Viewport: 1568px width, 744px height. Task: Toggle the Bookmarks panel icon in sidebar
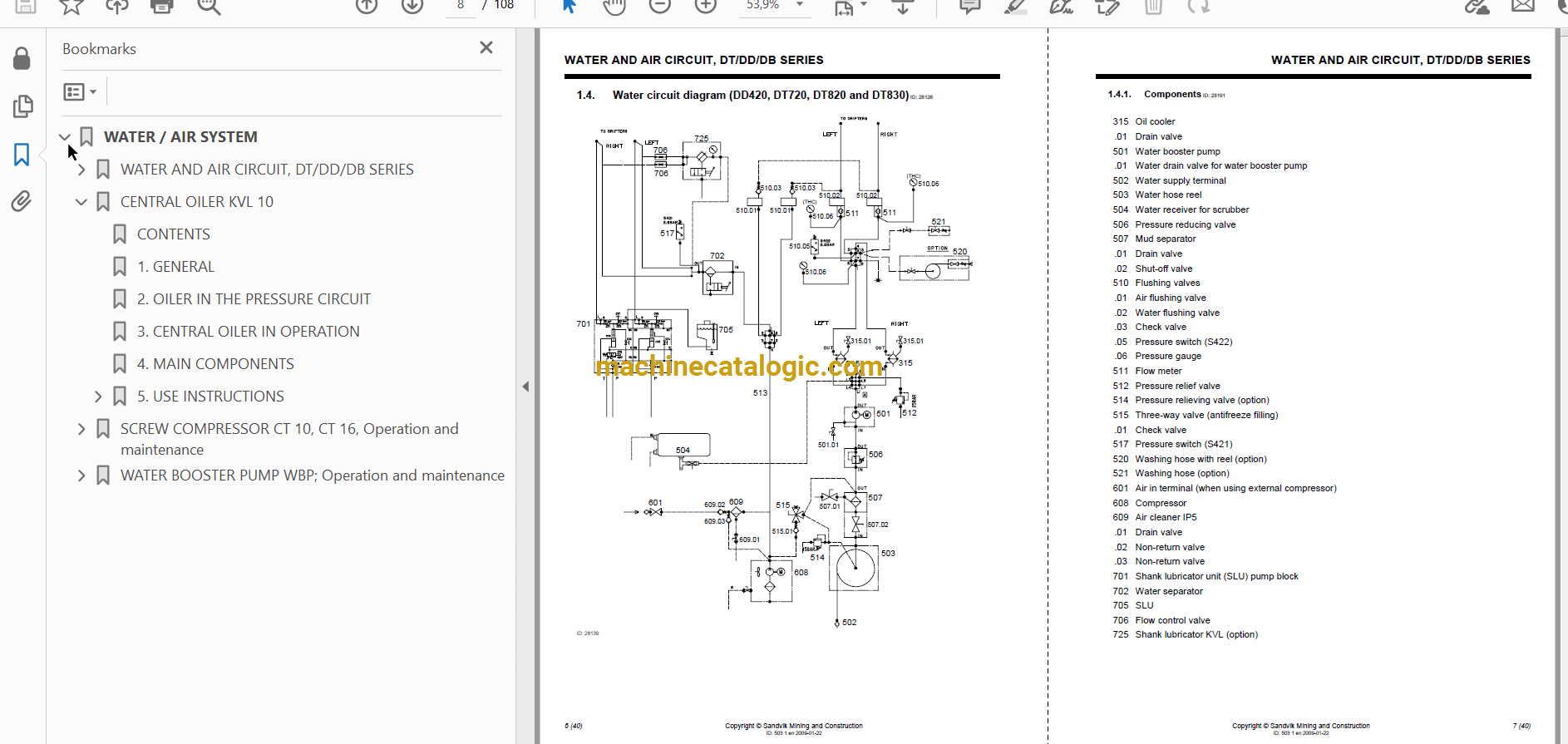(x=22, y=155)
